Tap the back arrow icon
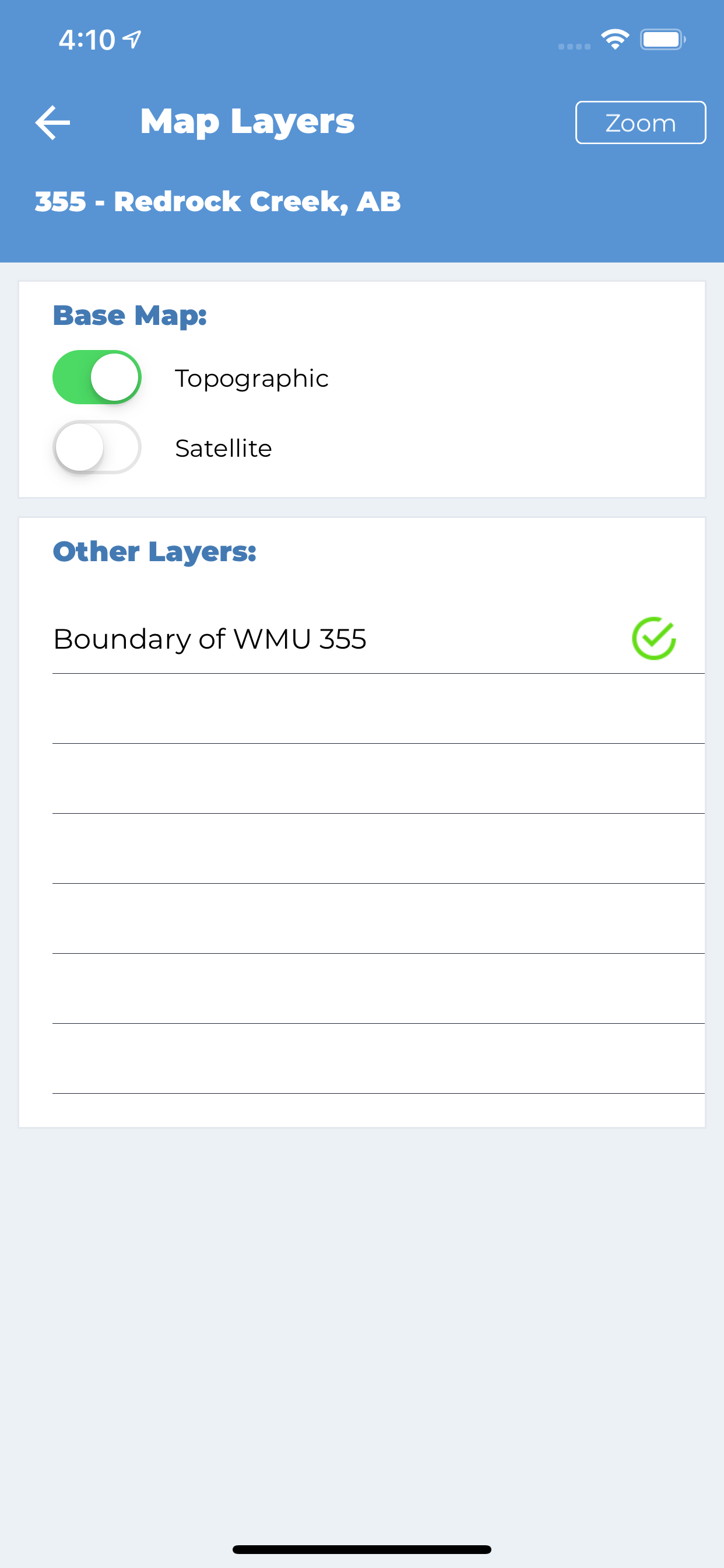The image size is (724, 1568). (x=52, y=123)
